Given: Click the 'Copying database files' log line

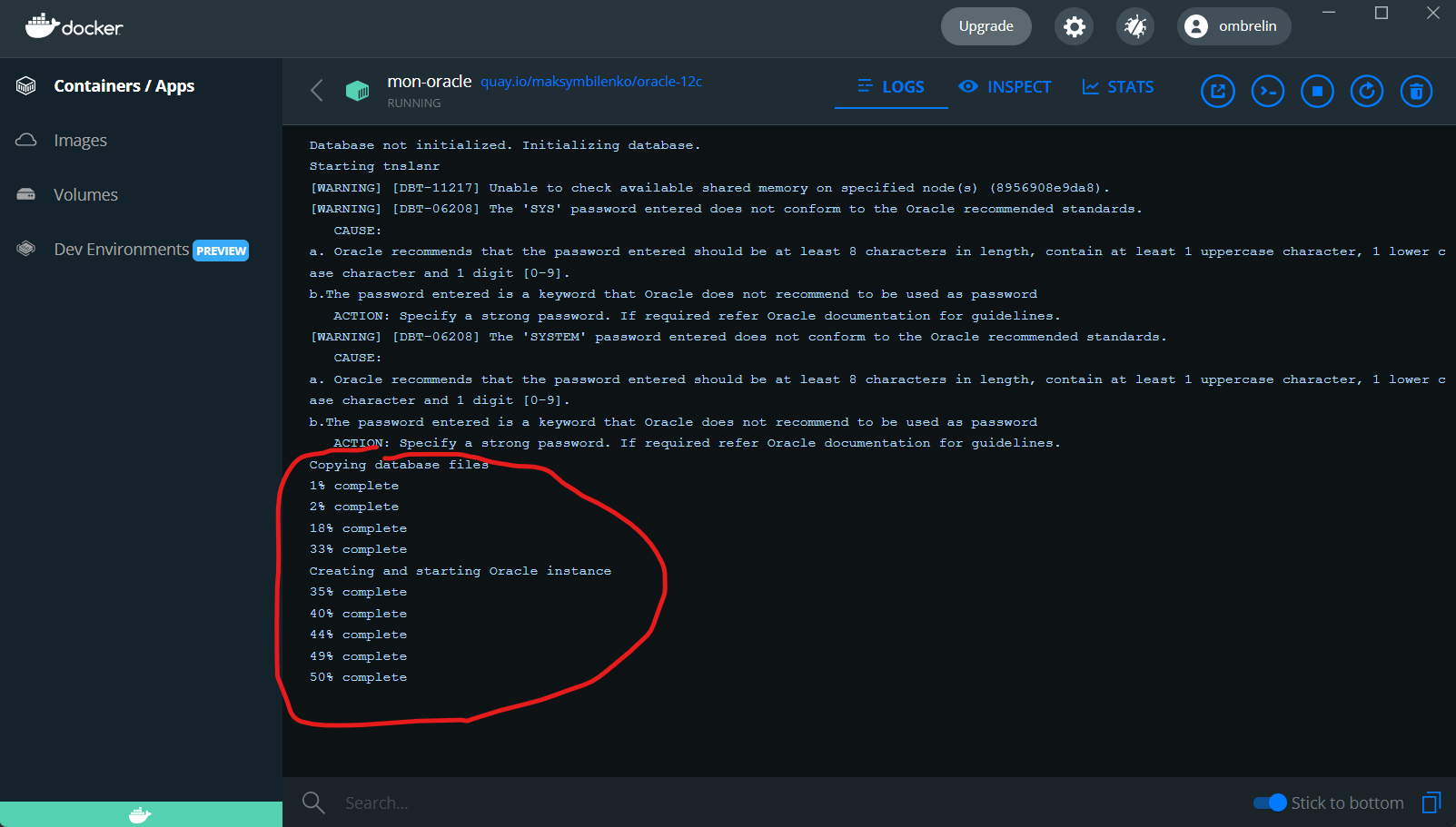Looking at the screenshot, I should (x=399, y=465).
